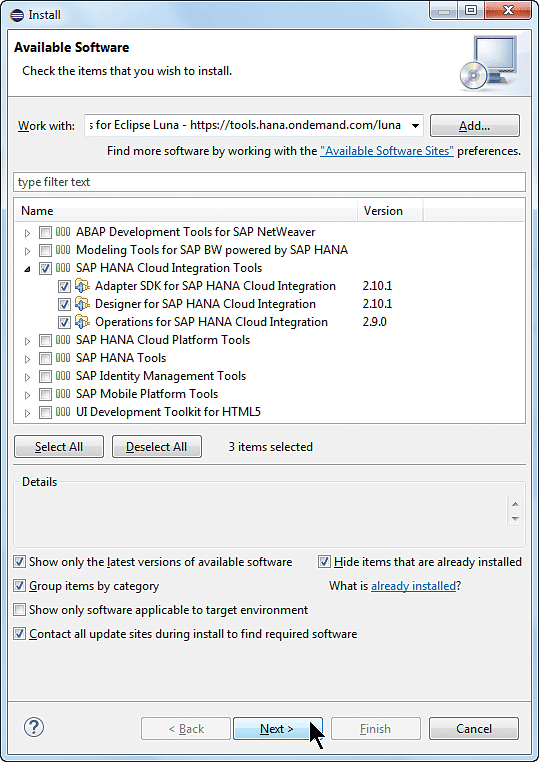Click the install wizard computer and disc image
This screenshot has width=539, height=762.
489,63
